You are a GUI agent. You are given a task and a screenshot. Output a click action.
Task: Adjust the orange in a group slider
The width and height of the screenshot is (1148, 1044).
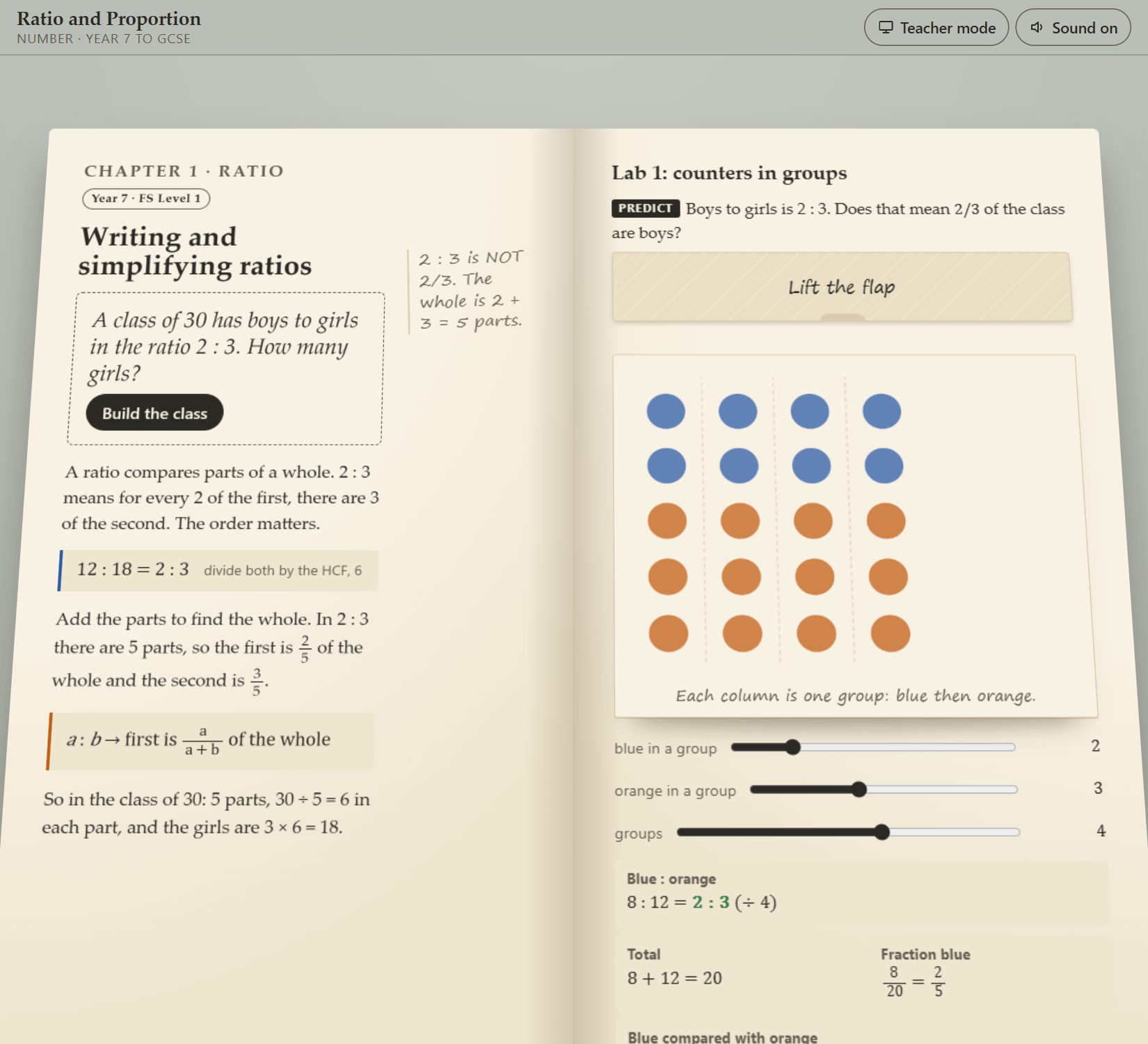point(884,789)
